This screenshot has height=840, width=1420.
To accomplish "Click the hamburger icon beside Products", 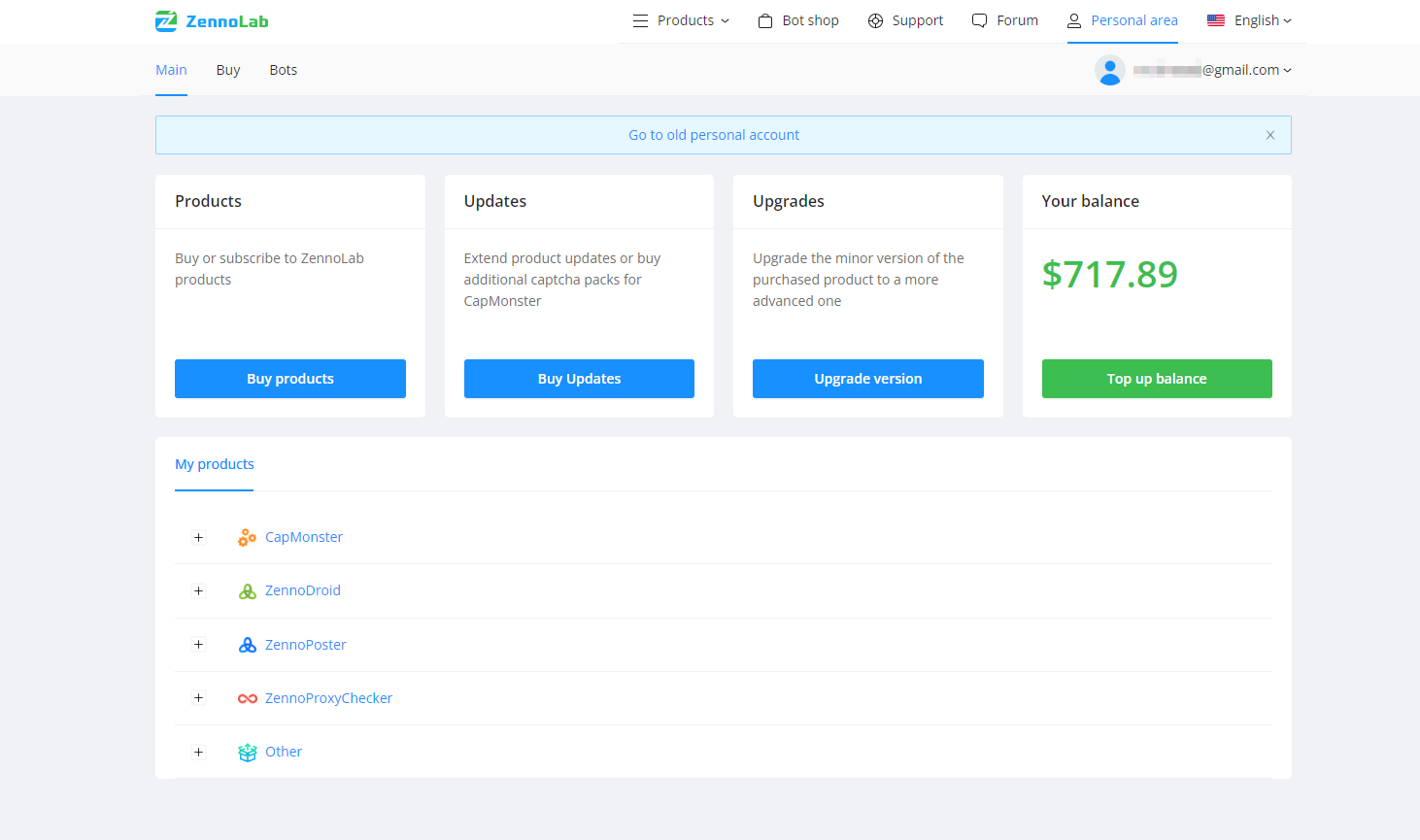I will tap(640, 20).
